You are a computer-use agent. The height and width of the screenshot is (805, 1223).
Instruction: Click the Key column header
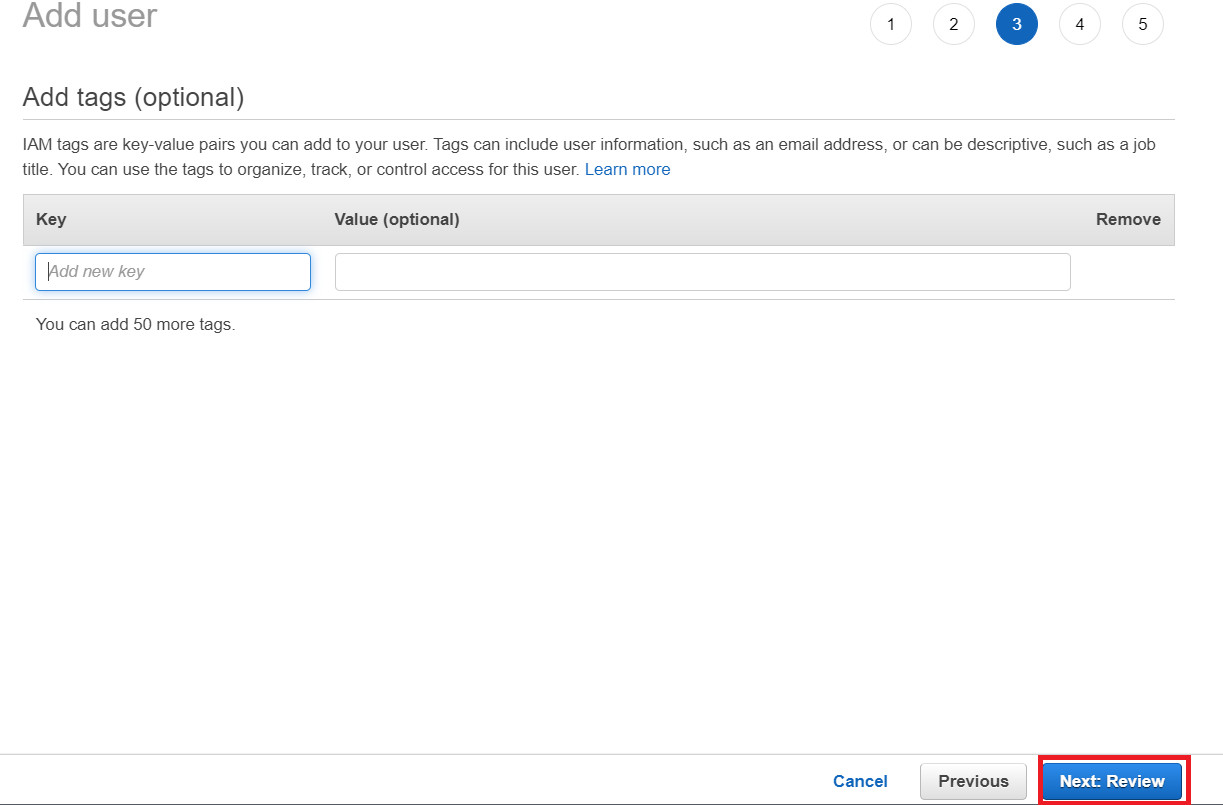coord(51,220)
